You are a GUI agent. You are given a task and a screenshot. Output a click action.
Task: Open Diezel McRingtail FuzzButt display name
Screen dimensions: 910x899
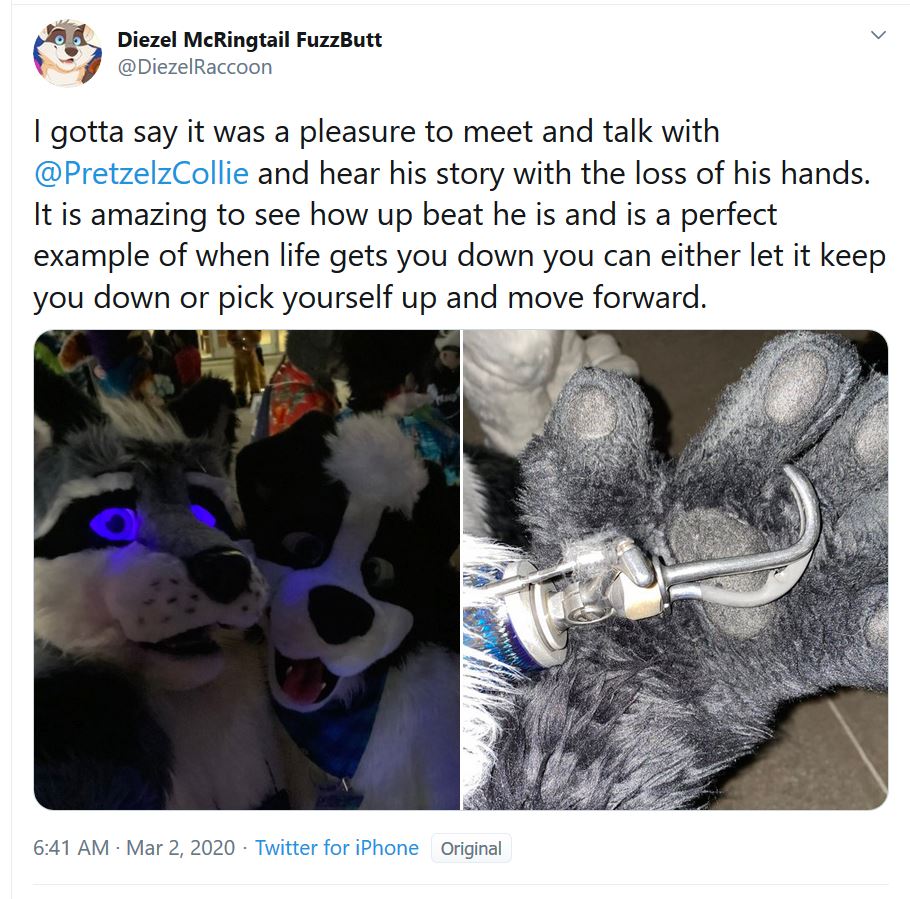pos(250,39)
